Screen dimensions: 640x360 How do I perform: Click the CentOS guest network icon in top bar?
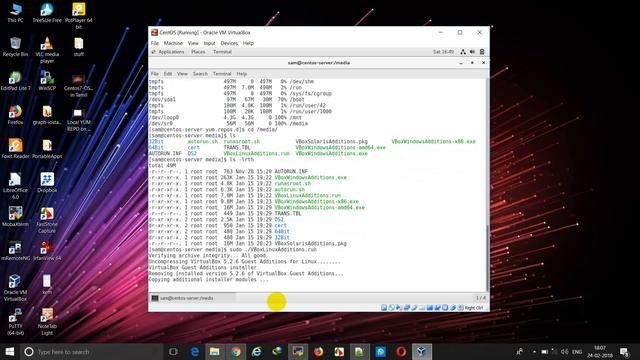[x=463, y=52]
